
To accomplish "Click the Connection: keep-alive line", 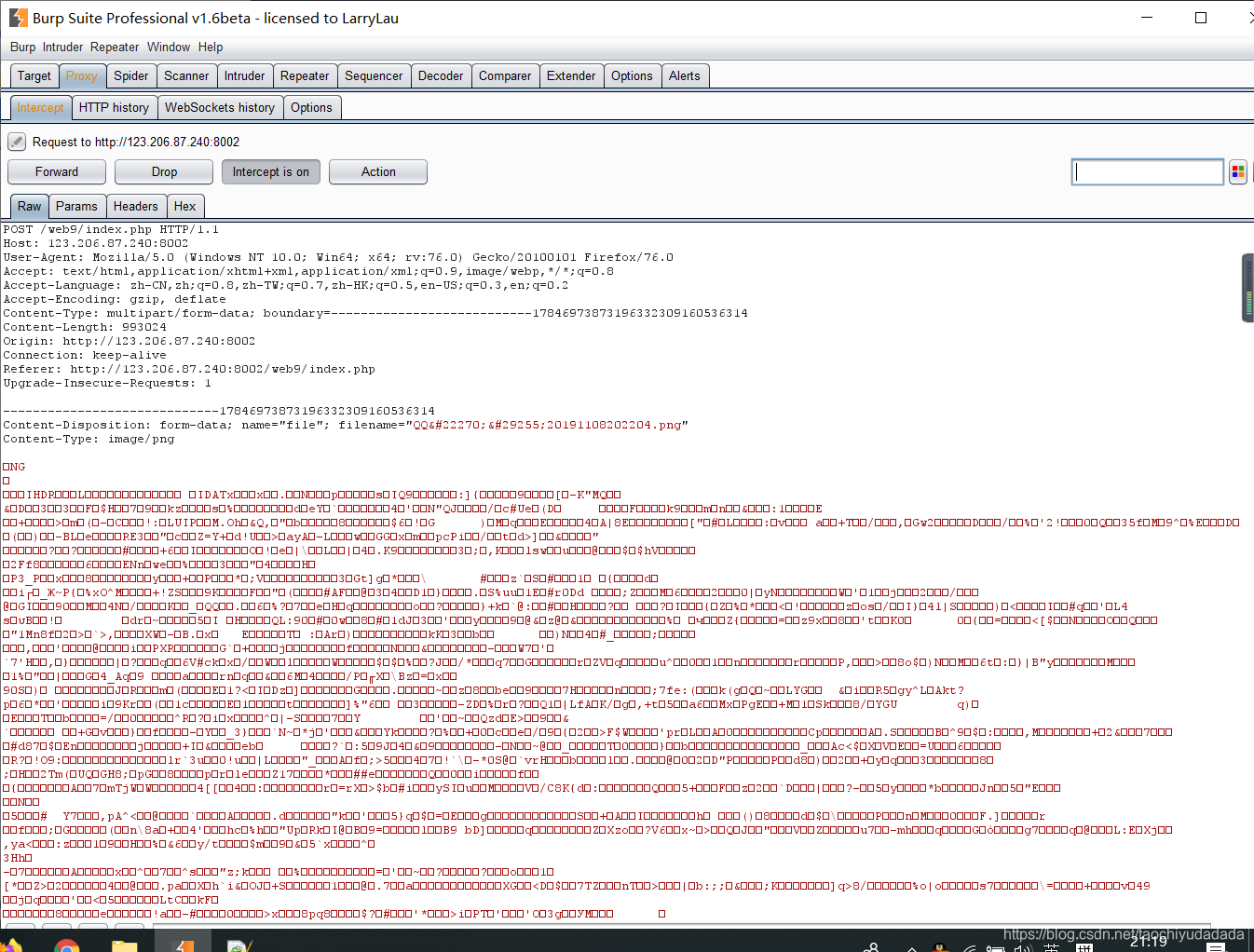I will 85,355.
